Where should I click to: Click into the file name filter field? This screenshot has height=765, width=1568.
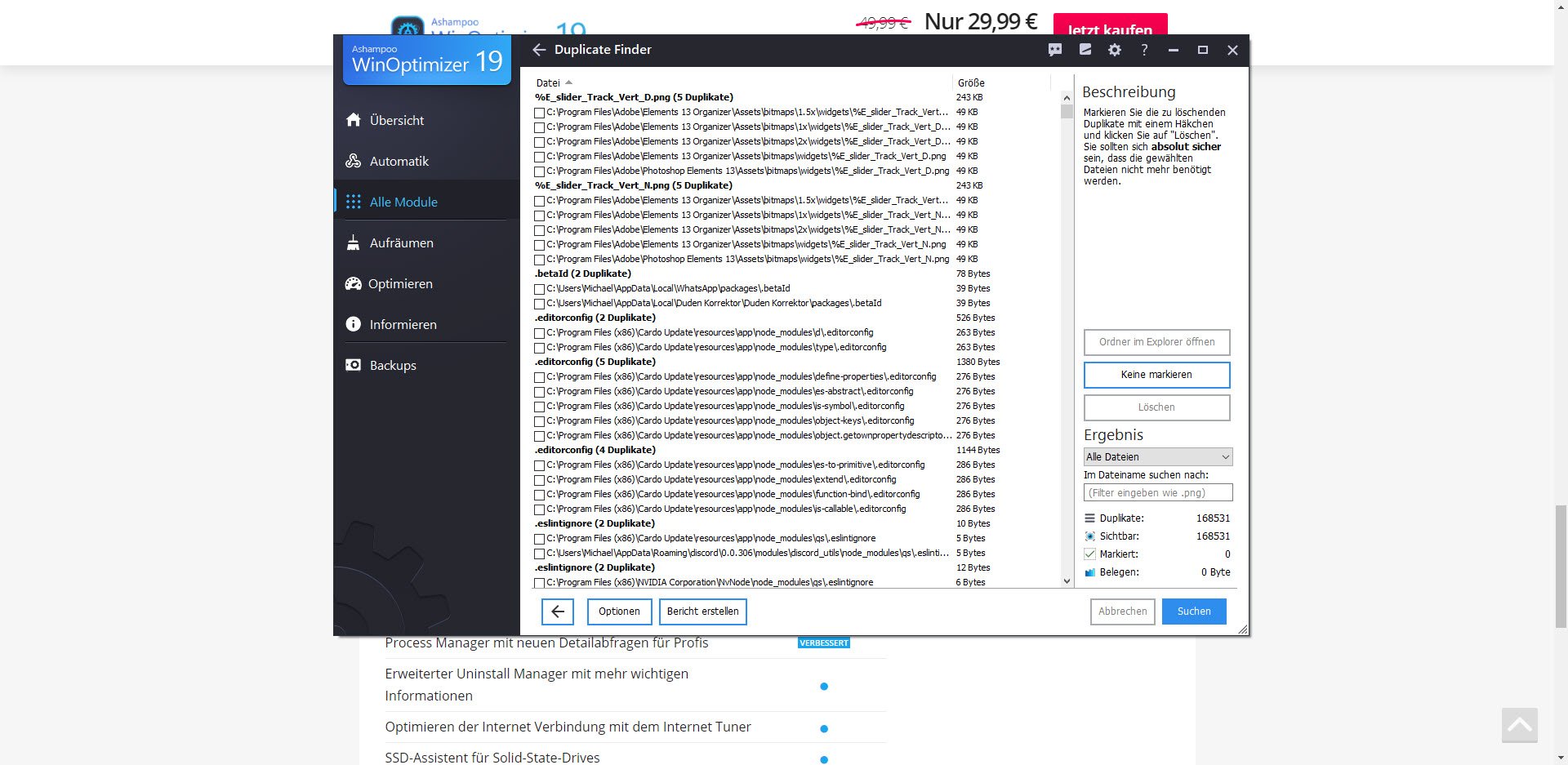1157,493
